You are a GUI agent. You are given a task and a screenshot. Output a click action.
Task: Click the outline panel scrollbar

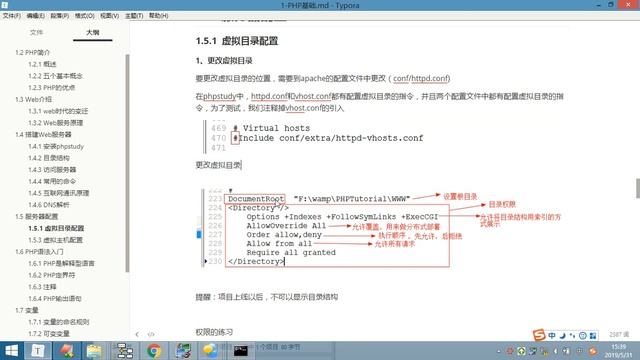[127, 163]
